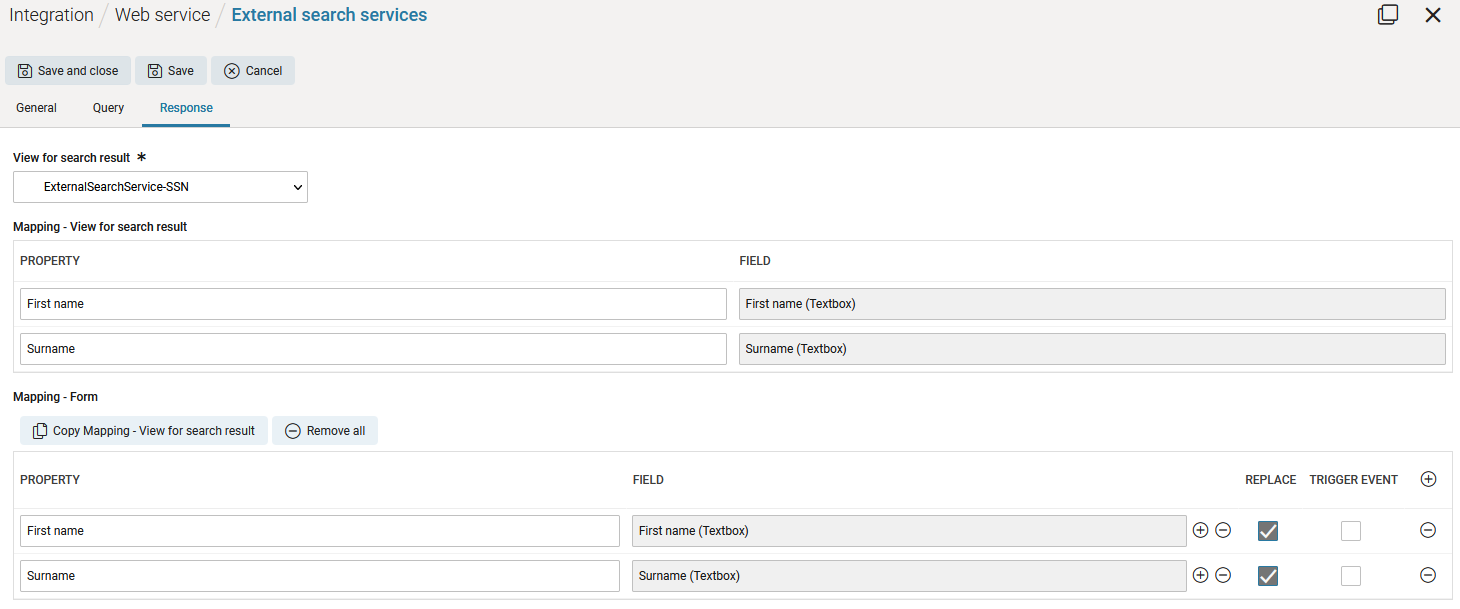The width and height of the screenshot is (1460, 609).
Task: Click the plus icon beside First name field
Action: coord(1200,530)
